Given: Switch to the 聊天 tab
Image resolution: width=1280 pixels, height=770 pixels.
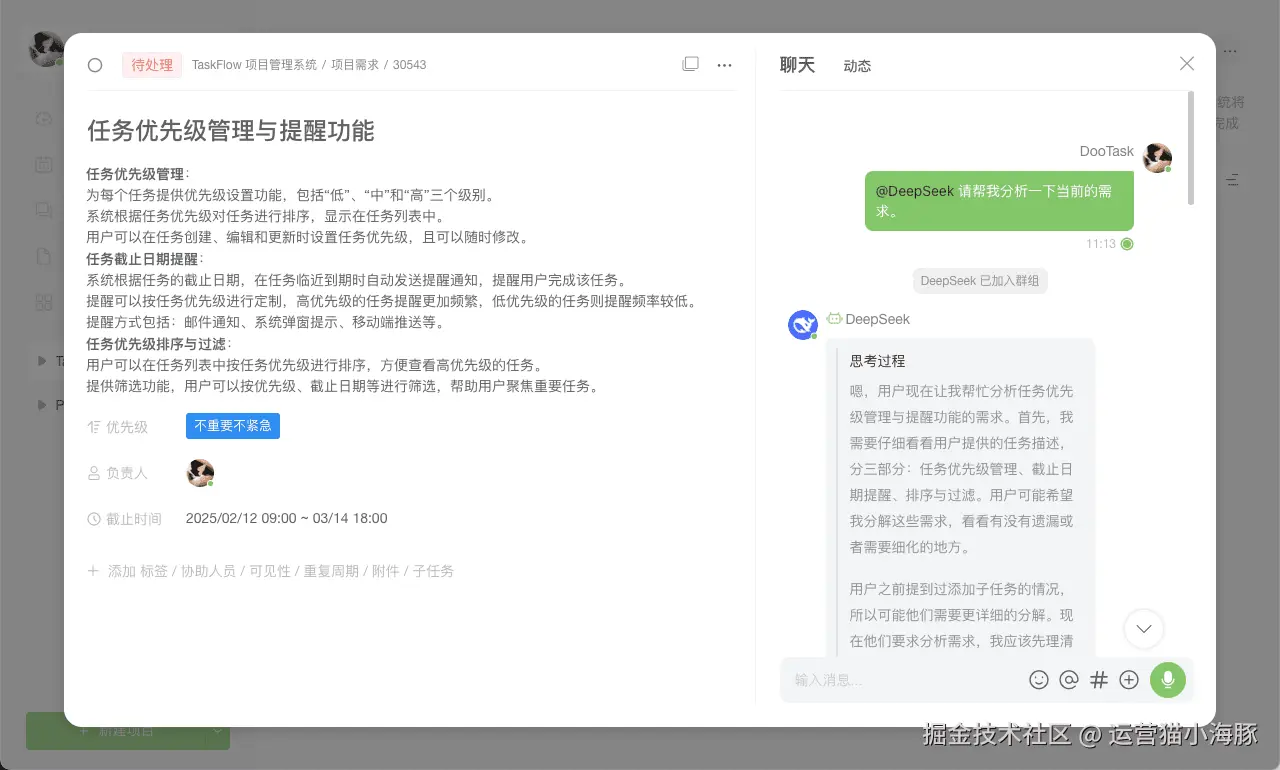Looking at the screenshot, I should [x=797, y=65].
